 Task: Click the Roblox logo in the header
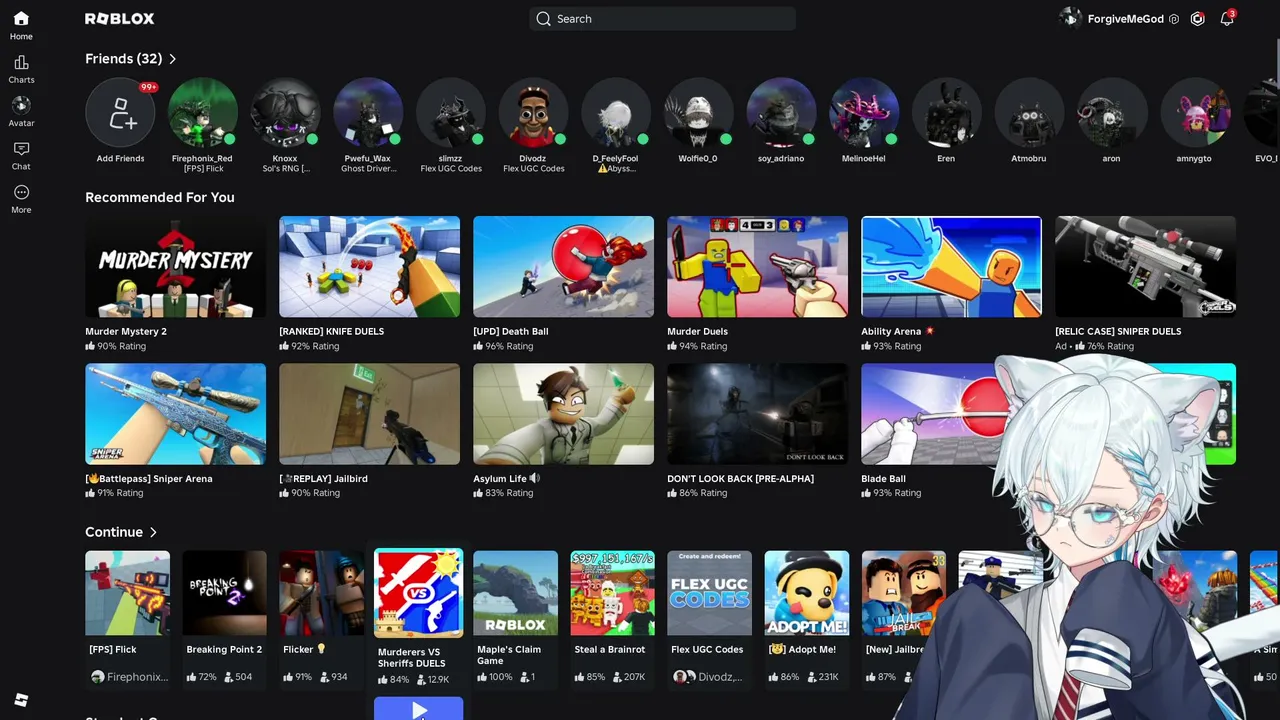coord(119,19)
